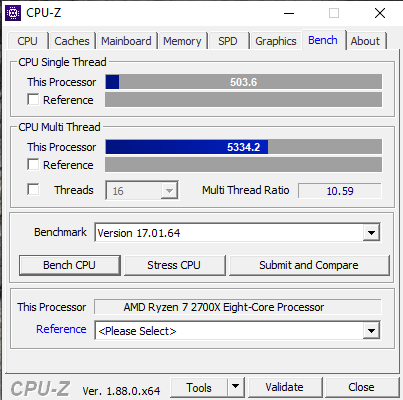Image resolution: width=403 pixels, height=400 pixels.
Task: Click the CPU-Z app icon in title bar
Action: click(x=13, y=13)
